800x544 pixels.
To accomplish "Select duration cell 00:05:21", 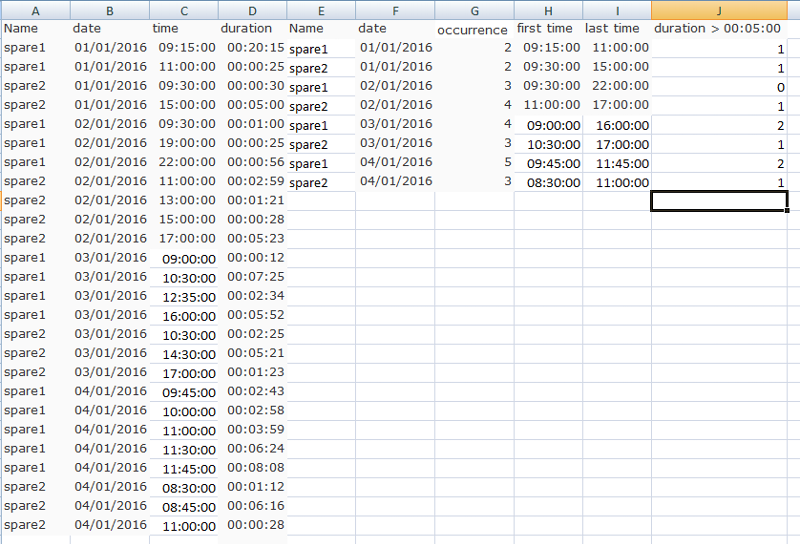I will (253, 354).
